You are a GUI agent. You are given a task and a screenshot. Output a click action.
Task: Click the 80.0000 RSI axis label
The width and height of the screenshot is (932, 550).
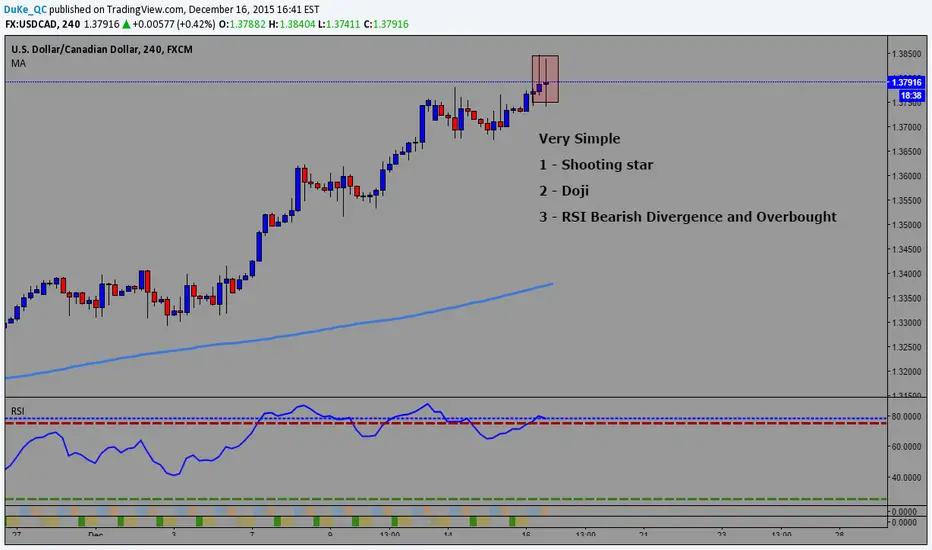pyautogui.click(x=906, y=416)
